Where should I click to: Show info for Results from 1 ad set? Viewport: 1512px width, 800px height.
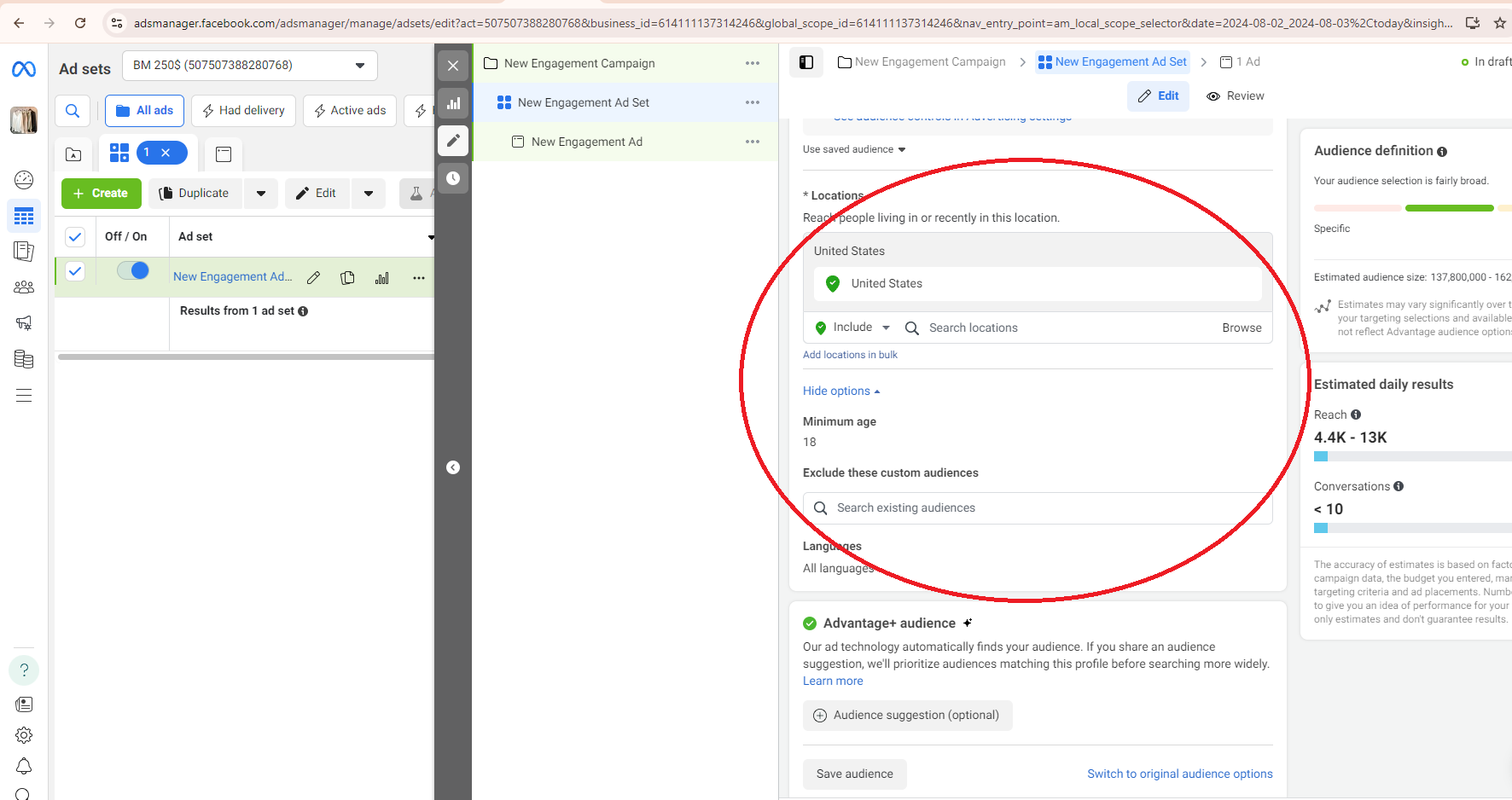pyautogui.click(x=303, y=311)
